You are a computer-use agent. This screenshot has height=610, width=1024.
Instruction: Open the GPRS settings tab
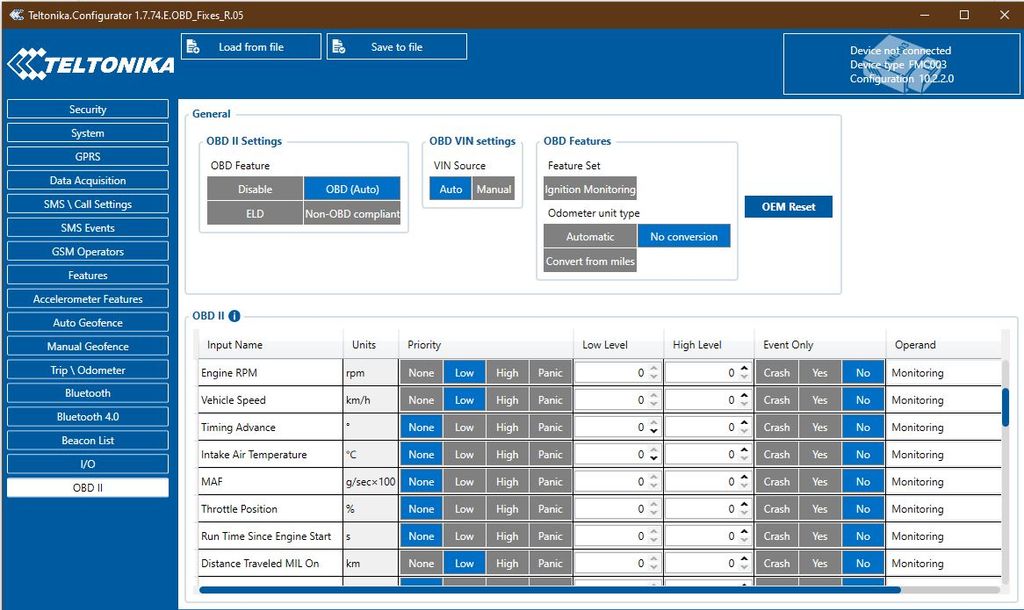pyautogui.click(x=88, y=157)
